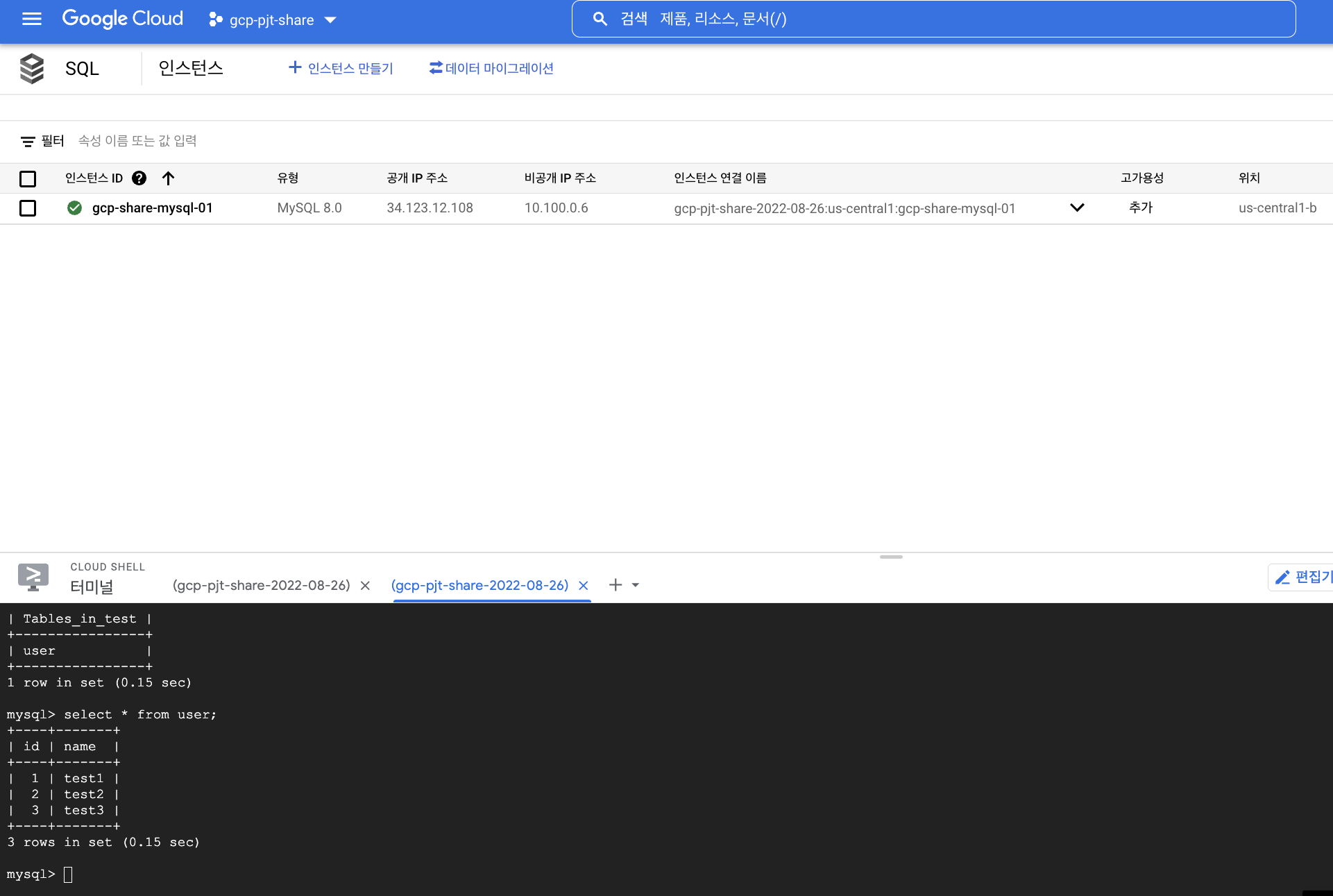1333x896 pixels.
Task: Click the 터미널 label
Action: coord(92,587)
